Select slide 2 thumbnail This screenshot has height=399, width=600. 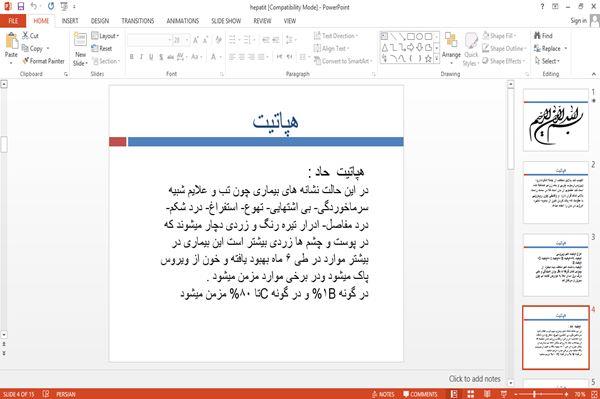(x=556, y=193)
